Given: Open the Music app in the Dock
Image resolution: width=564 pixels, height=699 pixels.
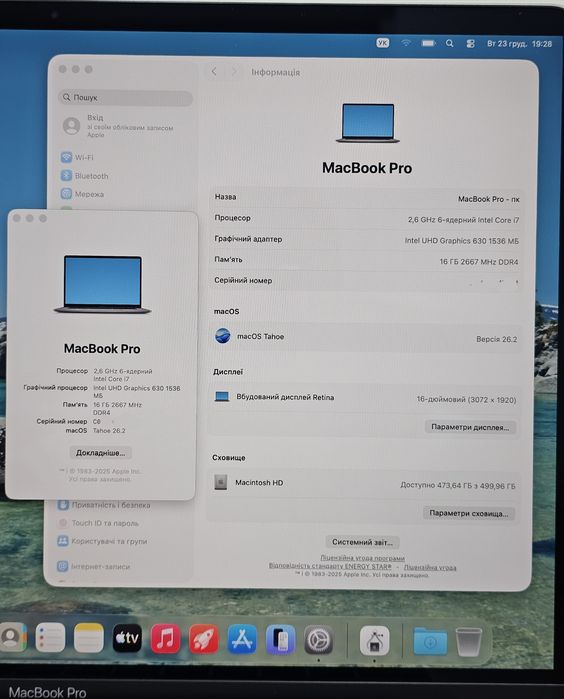Looking at the screenshot, I should coord(165,639).
